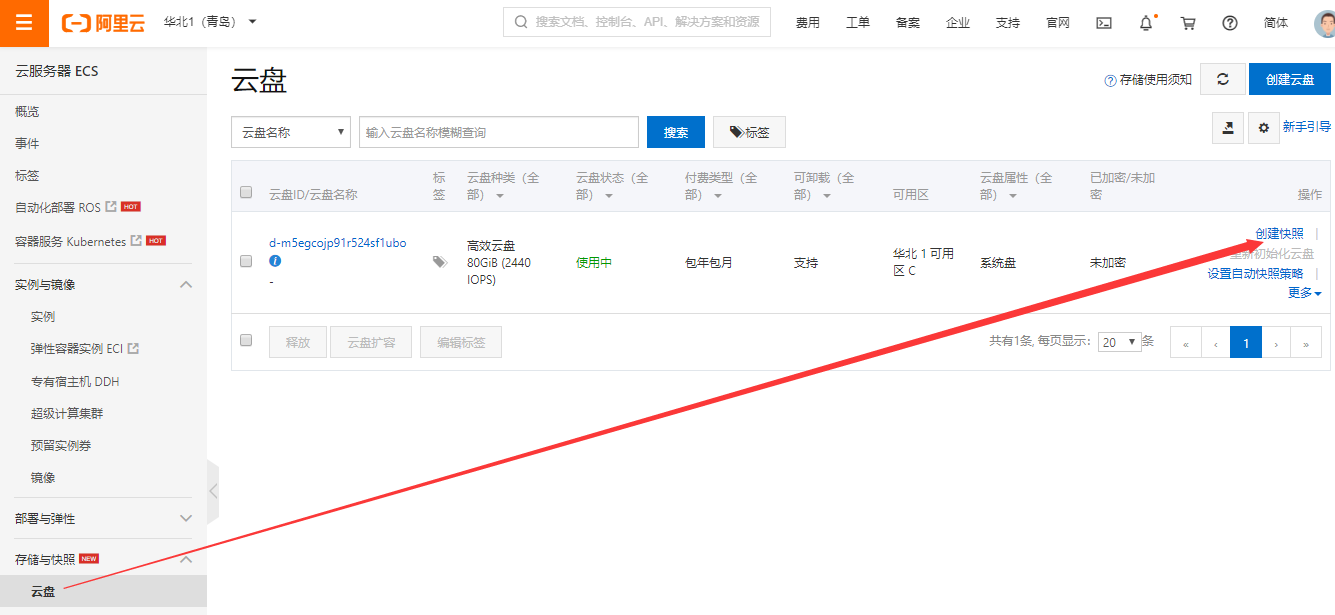Image resolution: width=1335 pixels, height=615 pixels.
Task: Select 实例 in the sidebar
Action: [43, 317]
